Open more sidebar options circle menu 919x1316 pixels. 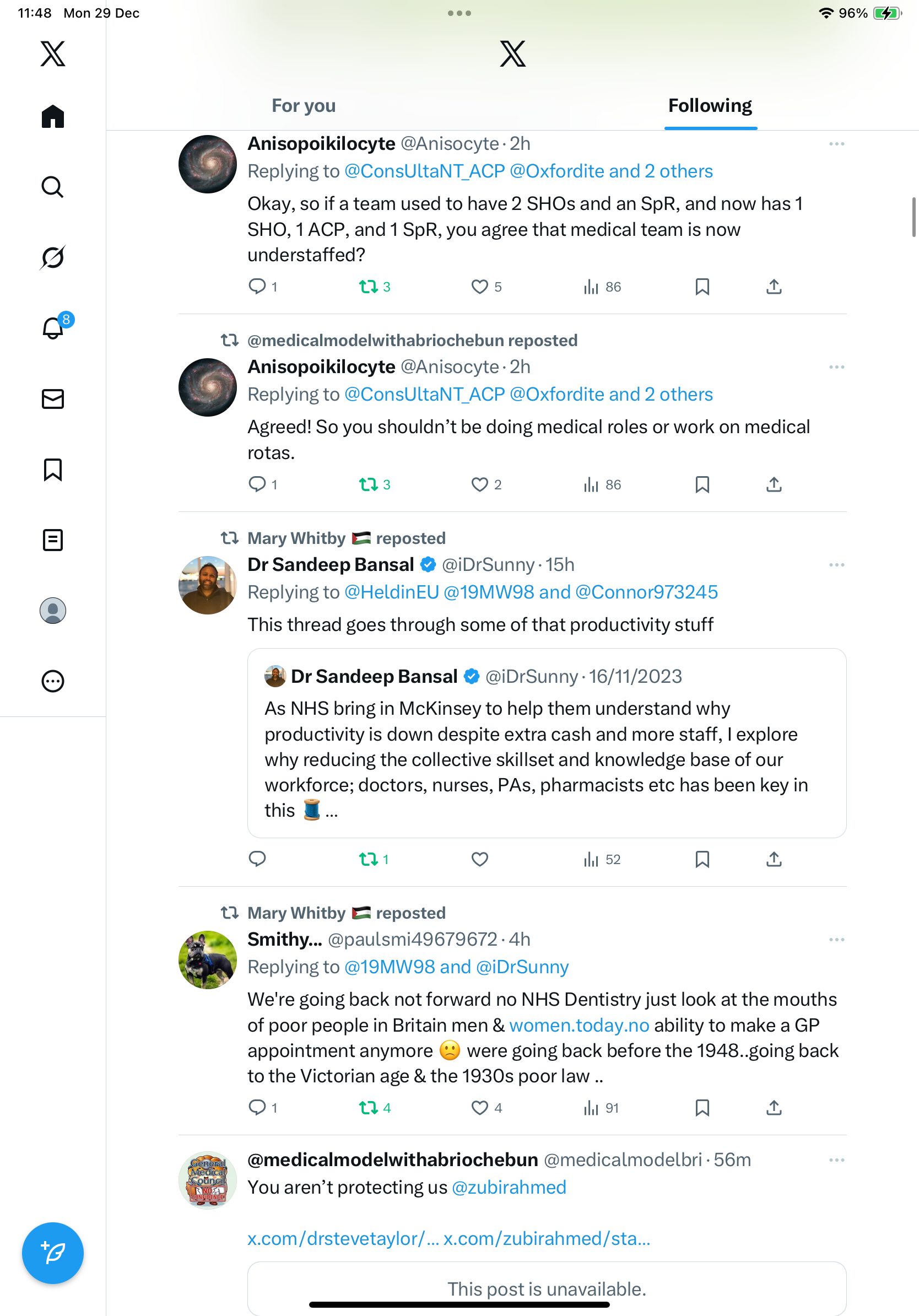coord(53,682)
